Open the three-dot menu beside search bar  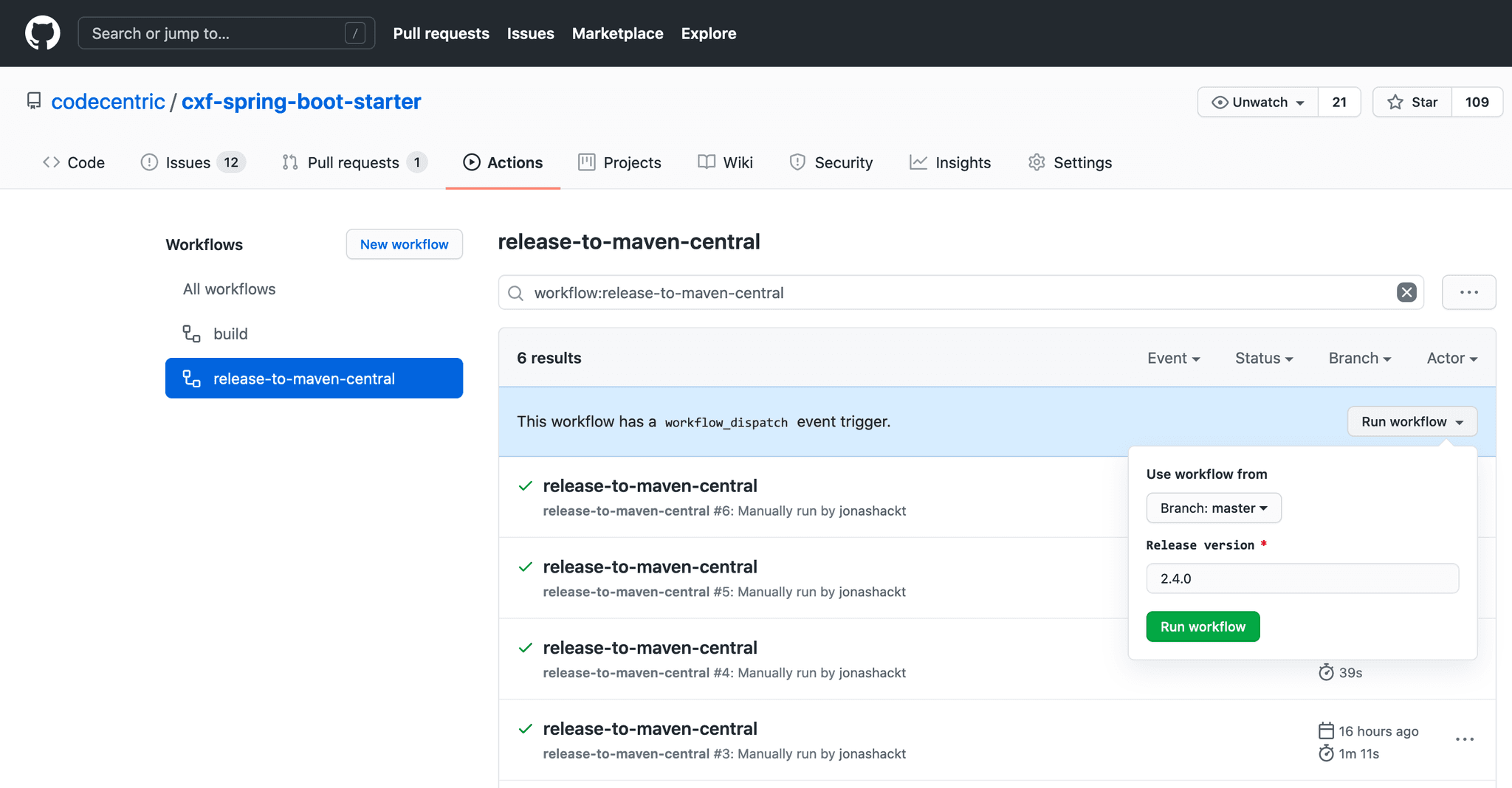coord(1468,292)
